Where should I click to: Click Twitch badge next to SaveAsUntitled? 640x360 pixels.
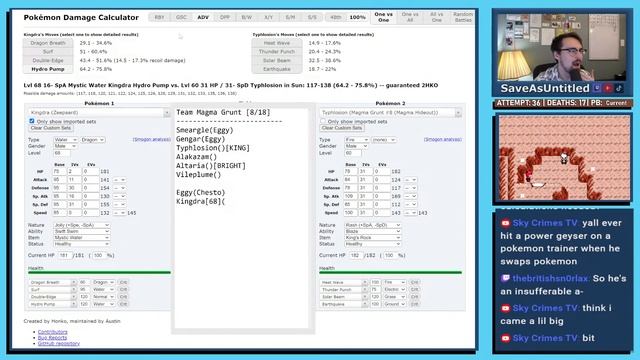pos(597,88)
